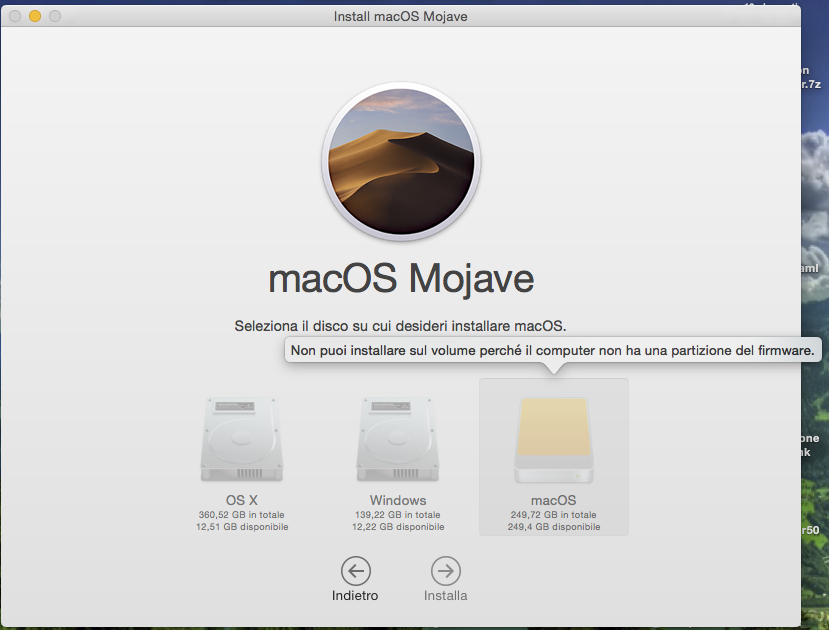Click the Windows volume name
This screenshot has height=630, width=829.
click(398, 500)
